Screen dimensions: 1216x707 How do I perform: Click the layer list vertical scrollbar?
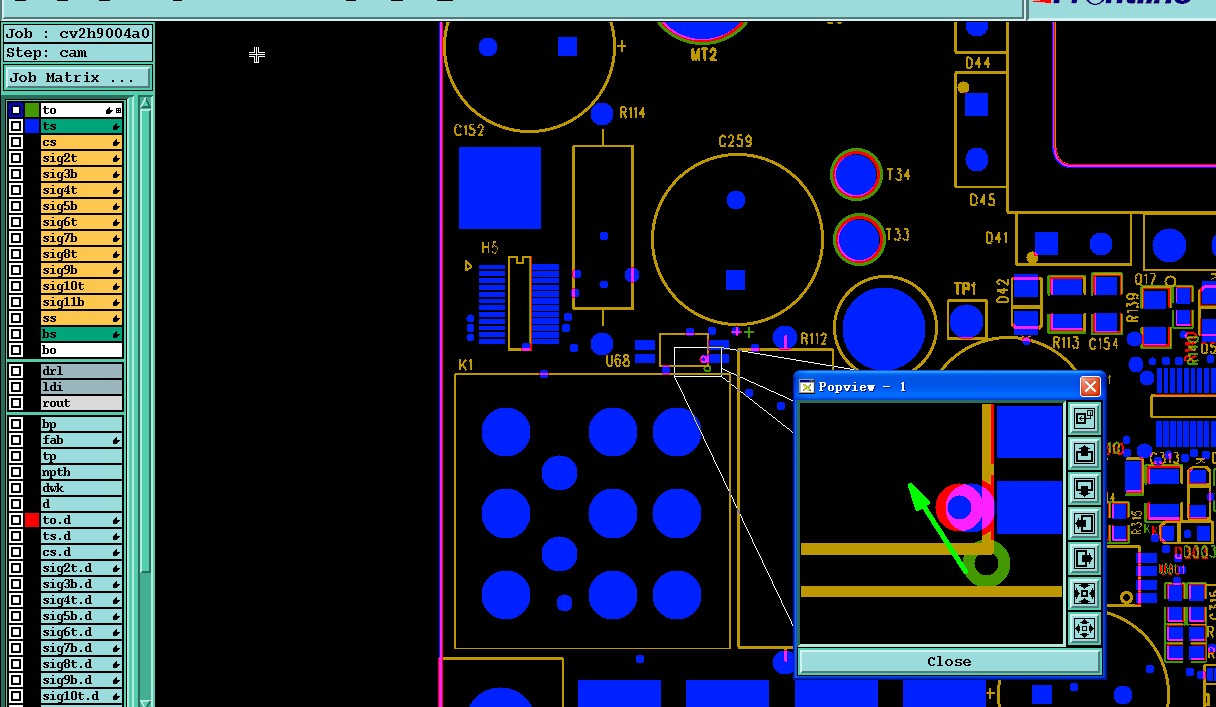(146, 400)
